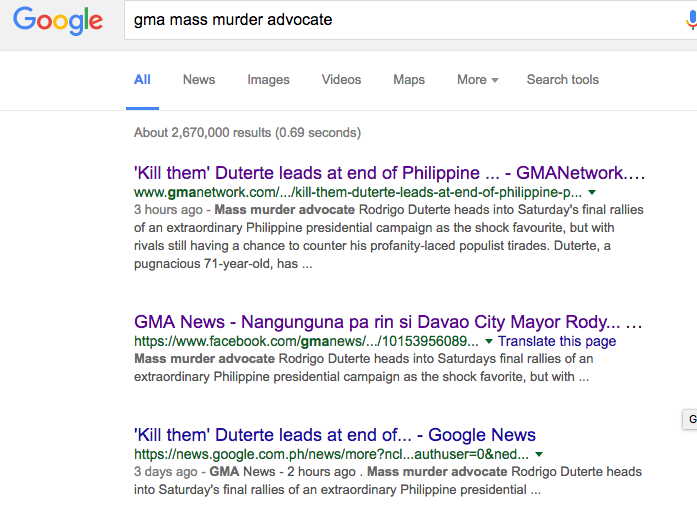The width and height of the screenshot is (697, 527).
Task: Open the GMANetwork 'Kill them' Duterte result
Action: point(389,173)
